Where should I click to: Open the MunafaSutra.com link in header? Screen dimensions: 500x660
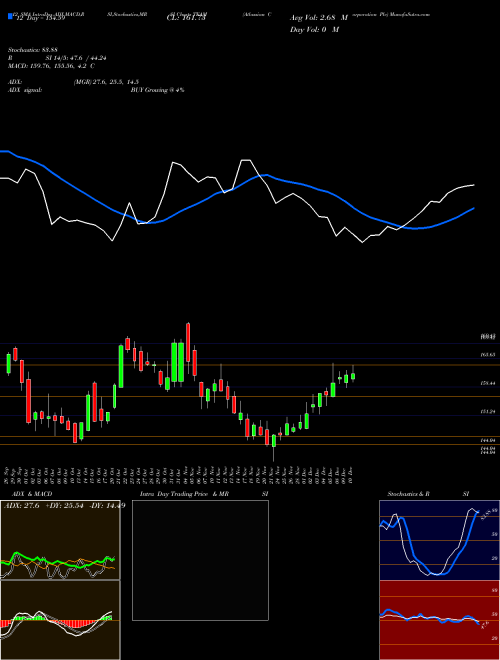tap(410, 14)
